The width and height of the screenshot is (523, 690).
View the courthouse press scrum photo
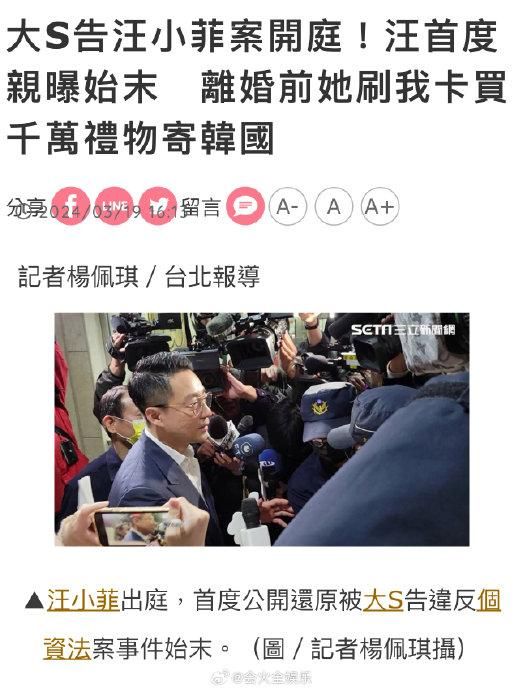[x=262, y=429]
